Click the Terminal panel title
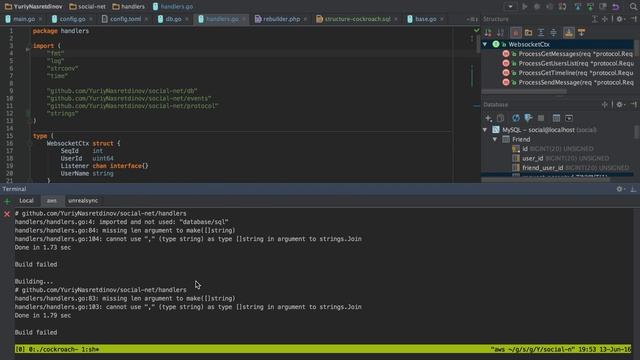This screenshot has height=360, width=640. pos(14,189)
